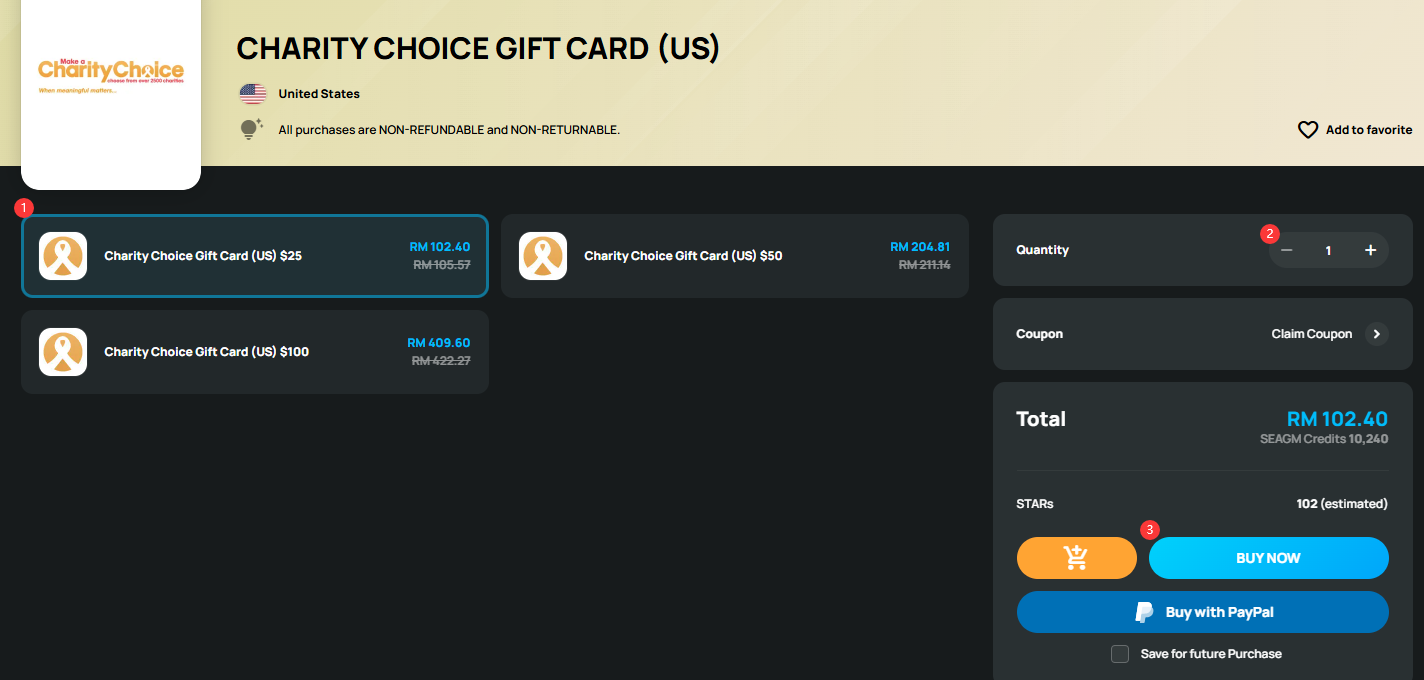Click the minus quantity icon
This screenshot has height=680, width=1424.
pyautogui.click(x=1287, y=250)
